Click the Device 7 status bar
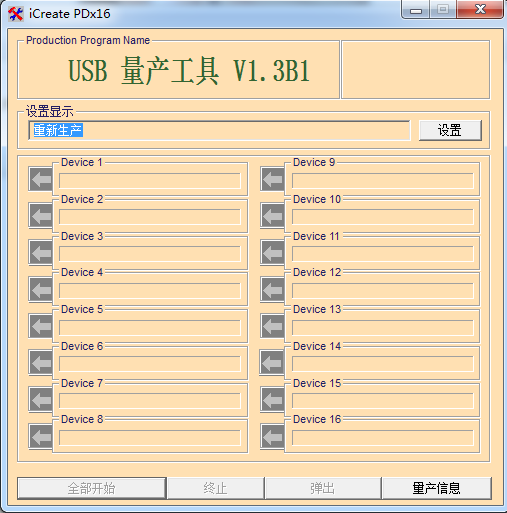Image resolution: width=507 pixels, height=513 pixels. (150, 401)
